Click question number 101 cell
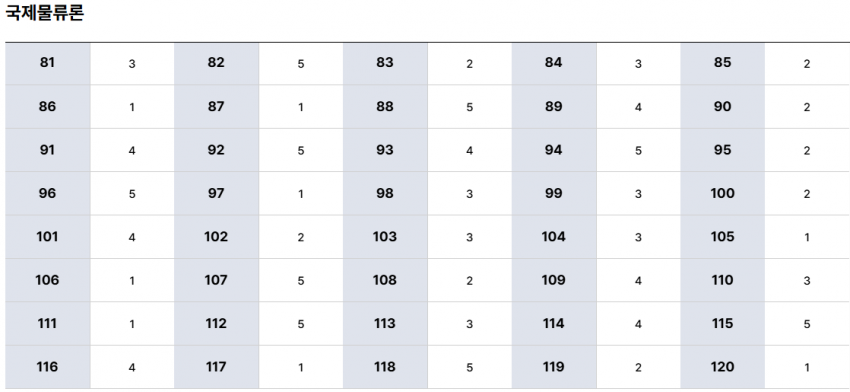The width and height of the screenshot is (850, 392). 48,237
